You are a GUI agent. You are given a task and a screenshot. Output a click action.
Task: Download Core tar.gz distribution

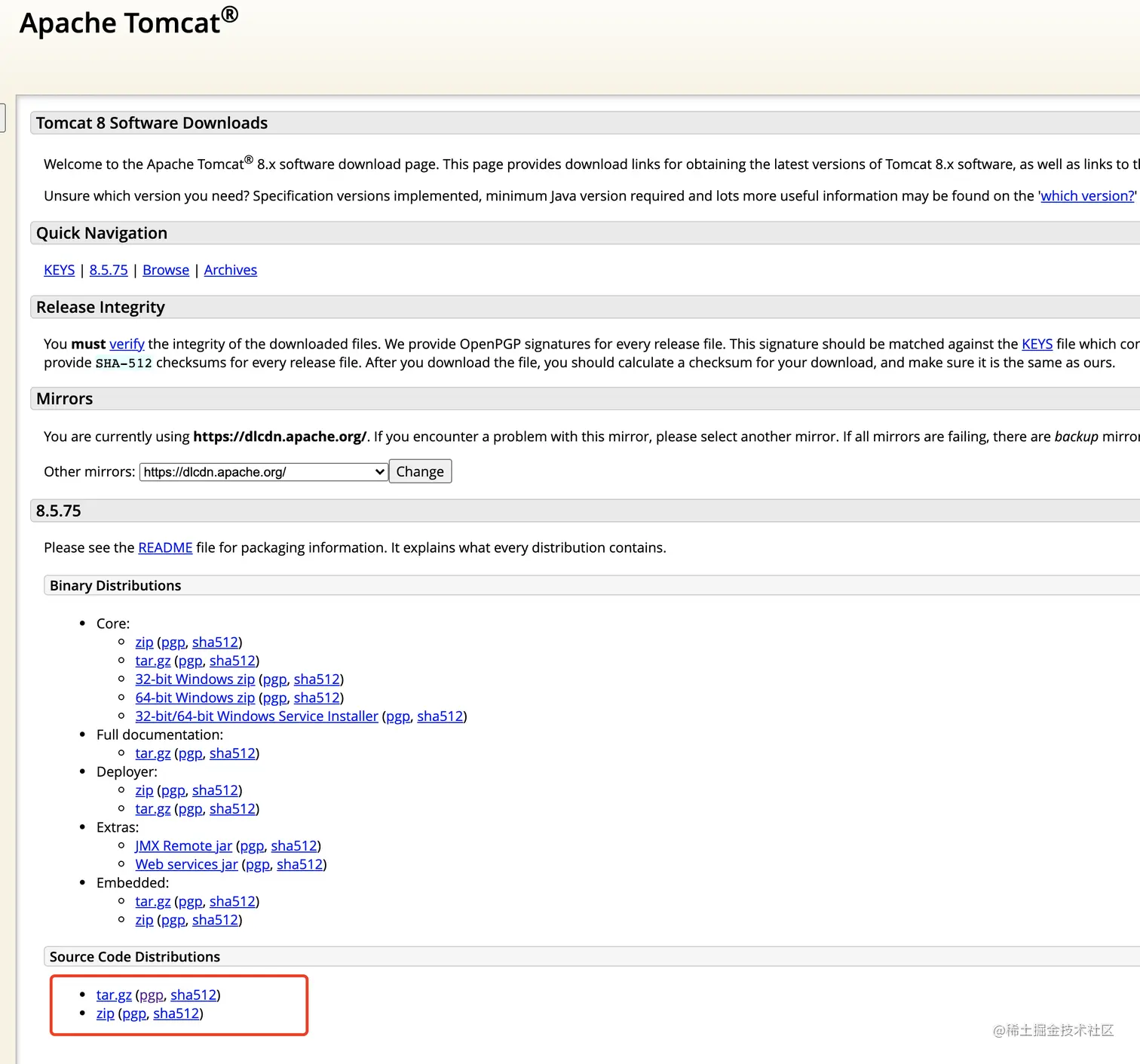153,661
